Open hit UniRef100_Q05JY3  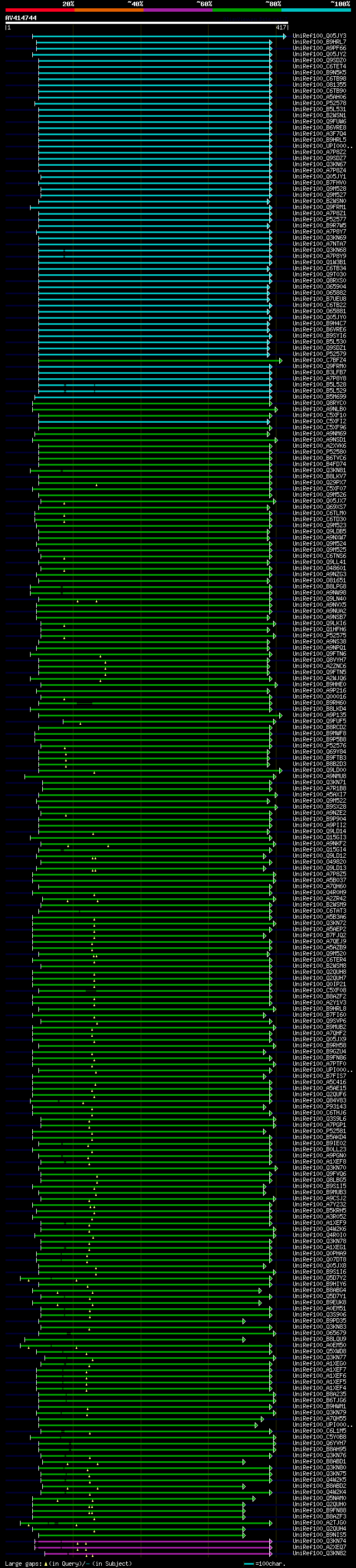[x=319, y=37]
